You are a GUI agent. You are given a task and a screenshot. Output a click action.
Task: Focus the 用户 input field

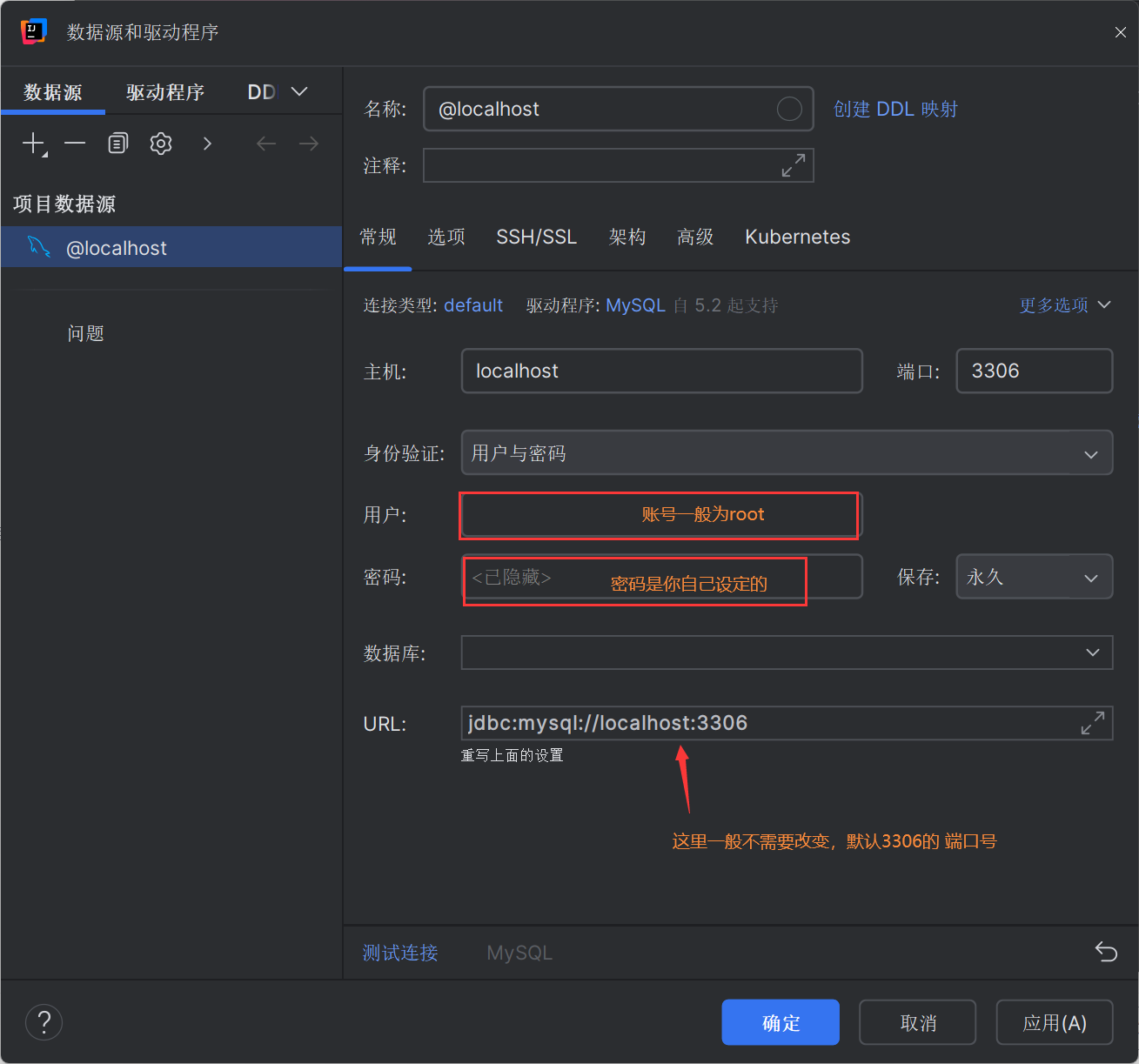(x=661, y=515)
